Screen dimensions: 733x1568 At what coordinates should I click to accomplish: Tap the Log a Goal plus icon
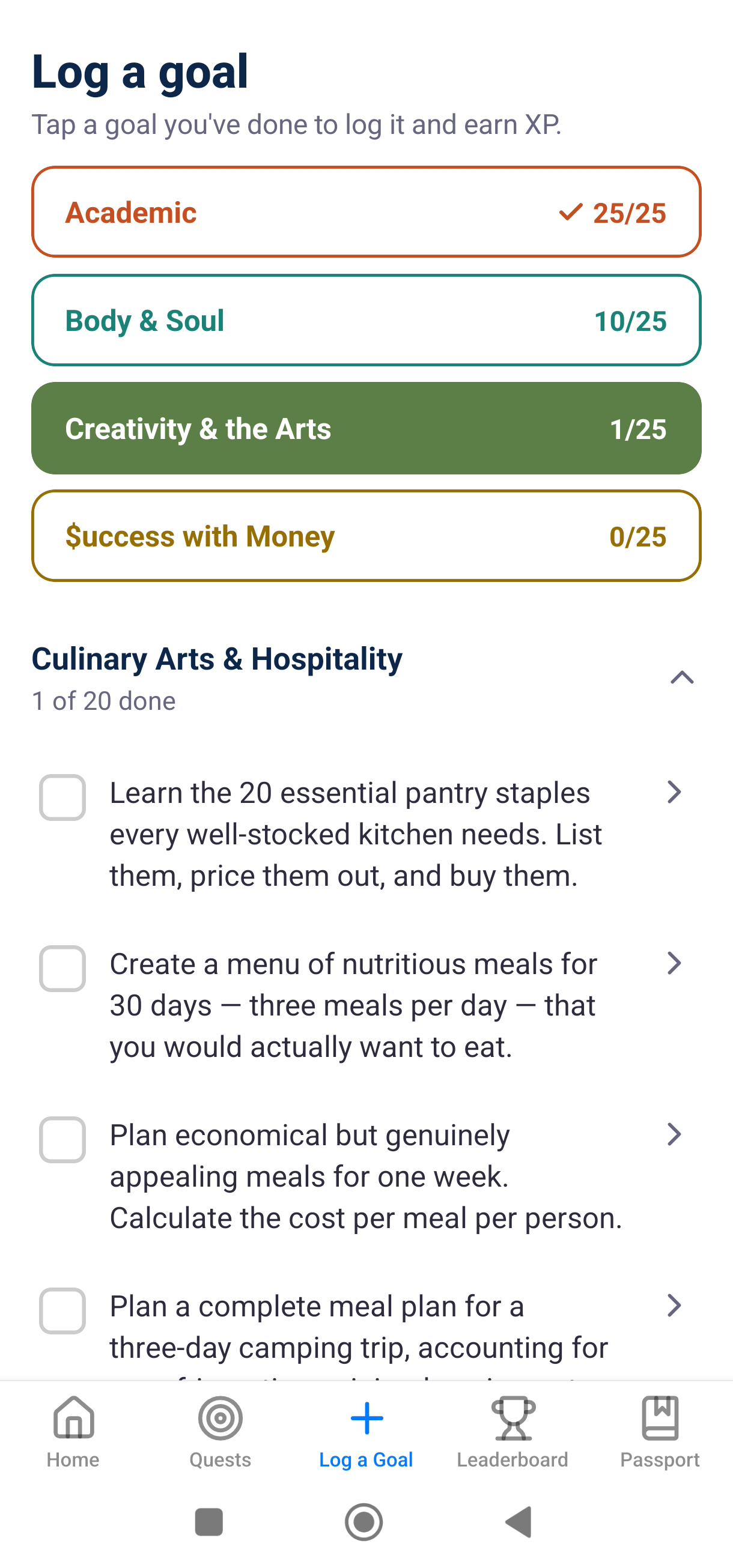(366, 1418)
